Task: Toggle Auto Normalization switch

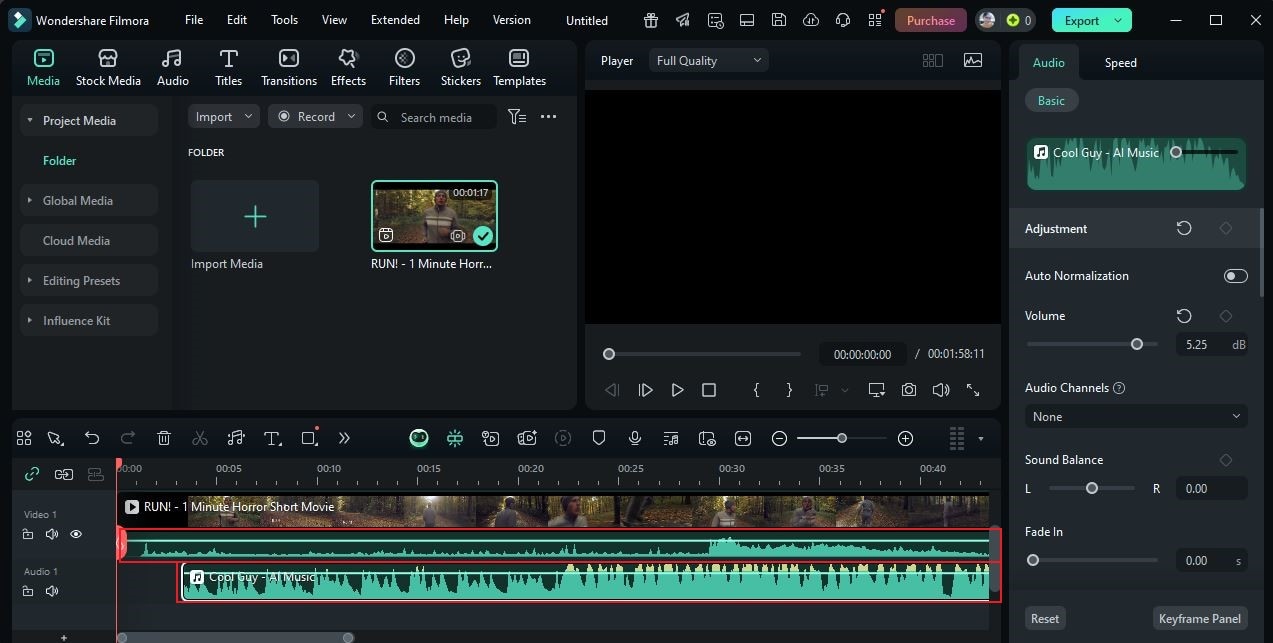Action: (x=1236, y=276)
